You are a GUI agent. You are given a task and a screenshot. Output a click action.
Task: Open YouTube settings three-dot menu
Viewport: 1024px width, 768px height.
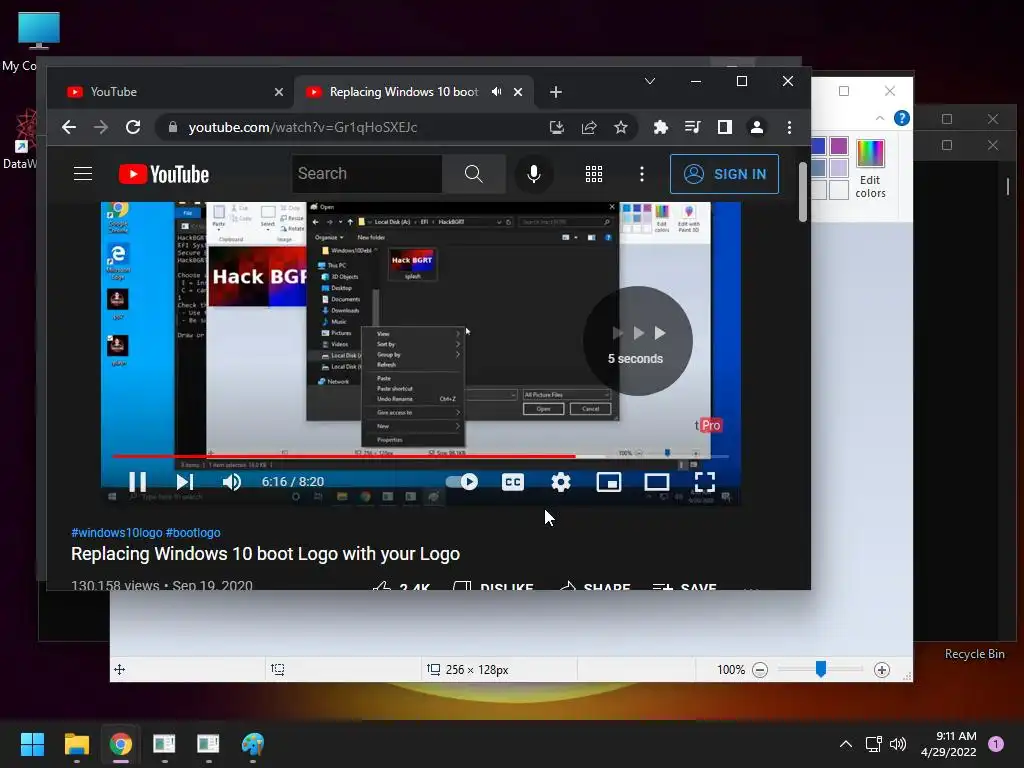coord(642,174)
